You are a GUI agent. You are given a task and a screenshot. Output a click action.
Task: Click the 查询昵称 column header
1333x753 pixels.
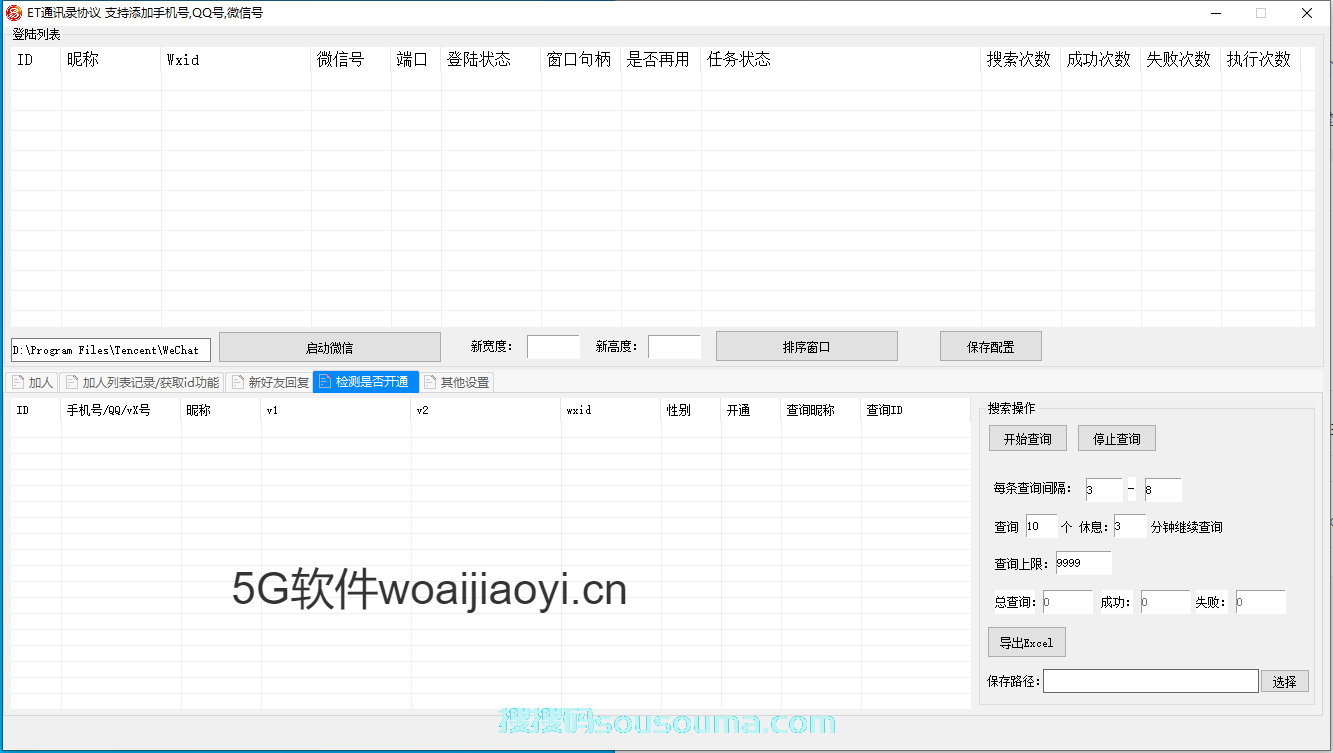point(821,410)
